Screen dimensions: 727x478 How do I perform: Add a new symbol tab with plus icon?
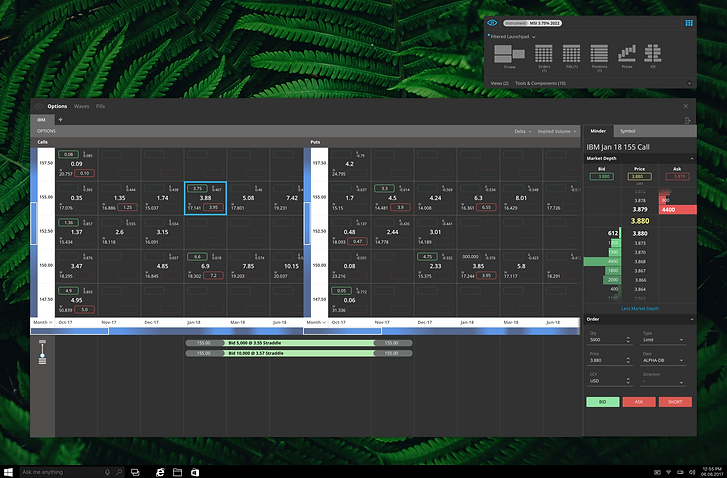click(x=60, y=120)
